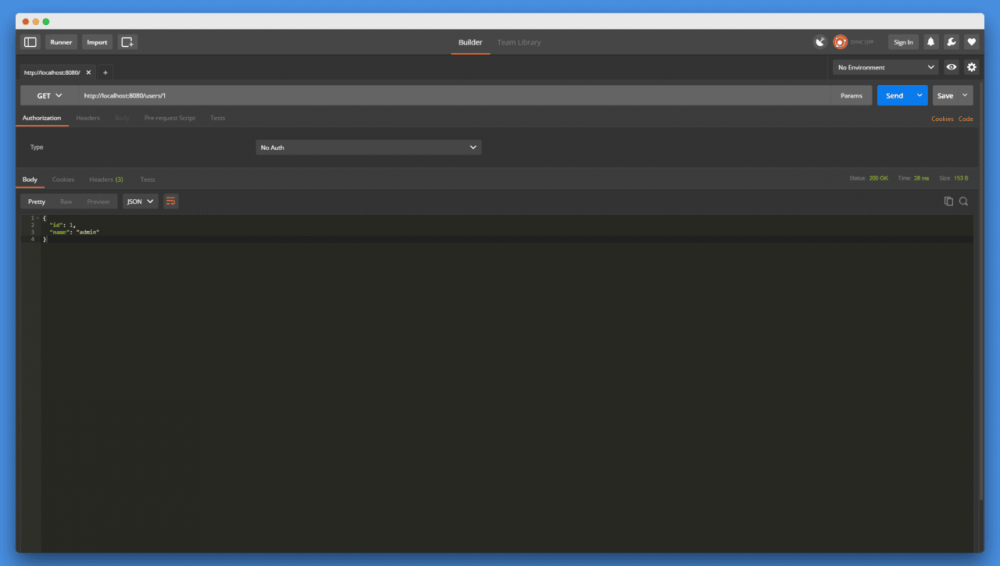
Task: Copy response body to clipboard
Action: (x=948, y=202)
